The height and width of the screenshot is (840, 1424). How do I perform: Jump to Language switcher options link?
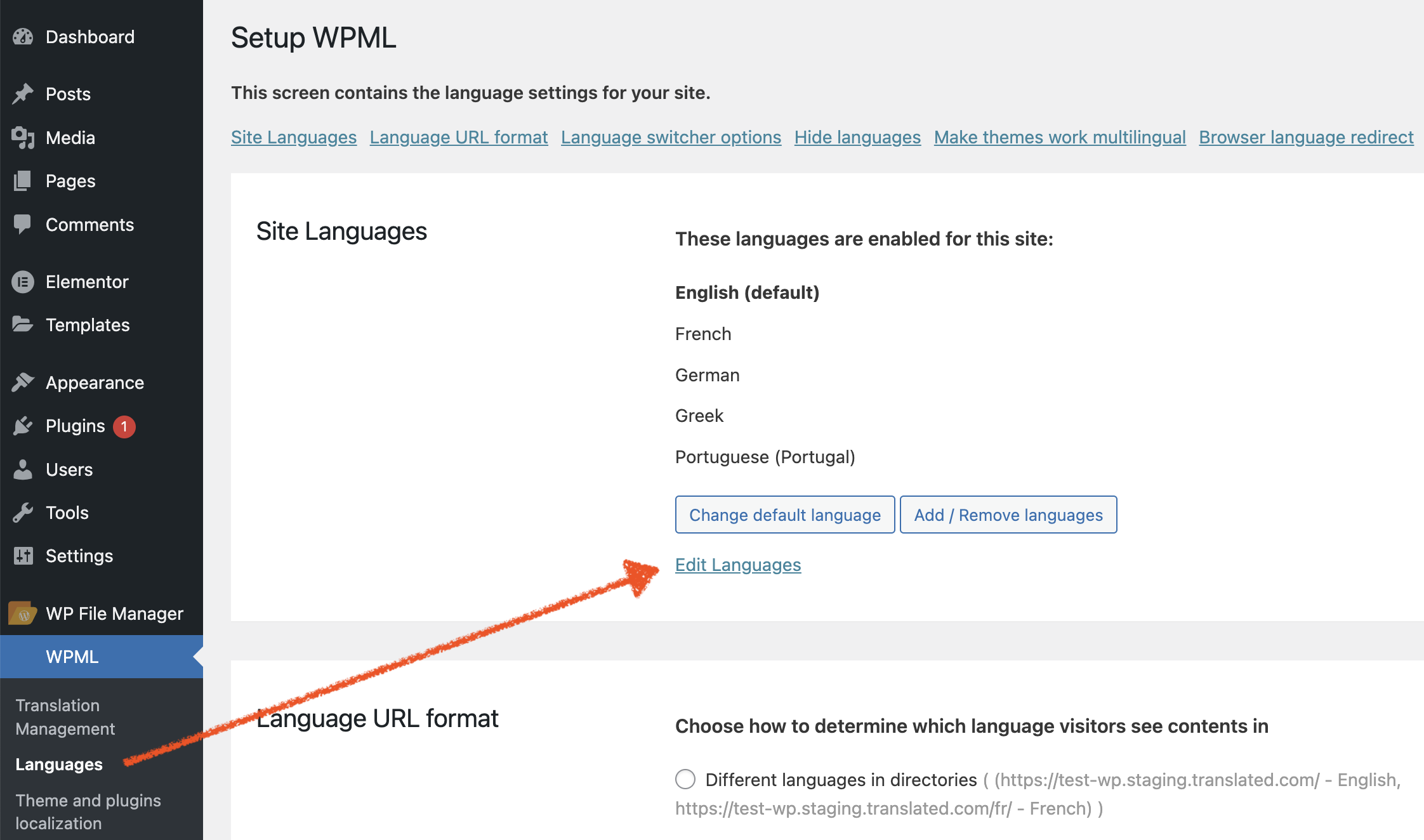[671, 137]
